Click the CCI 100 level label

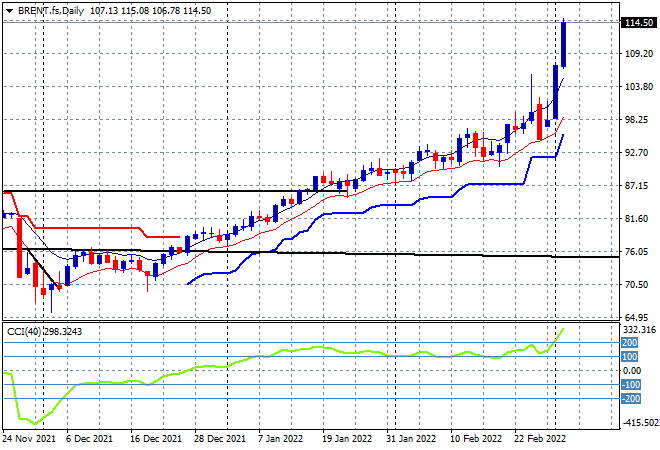click(630, 357)
